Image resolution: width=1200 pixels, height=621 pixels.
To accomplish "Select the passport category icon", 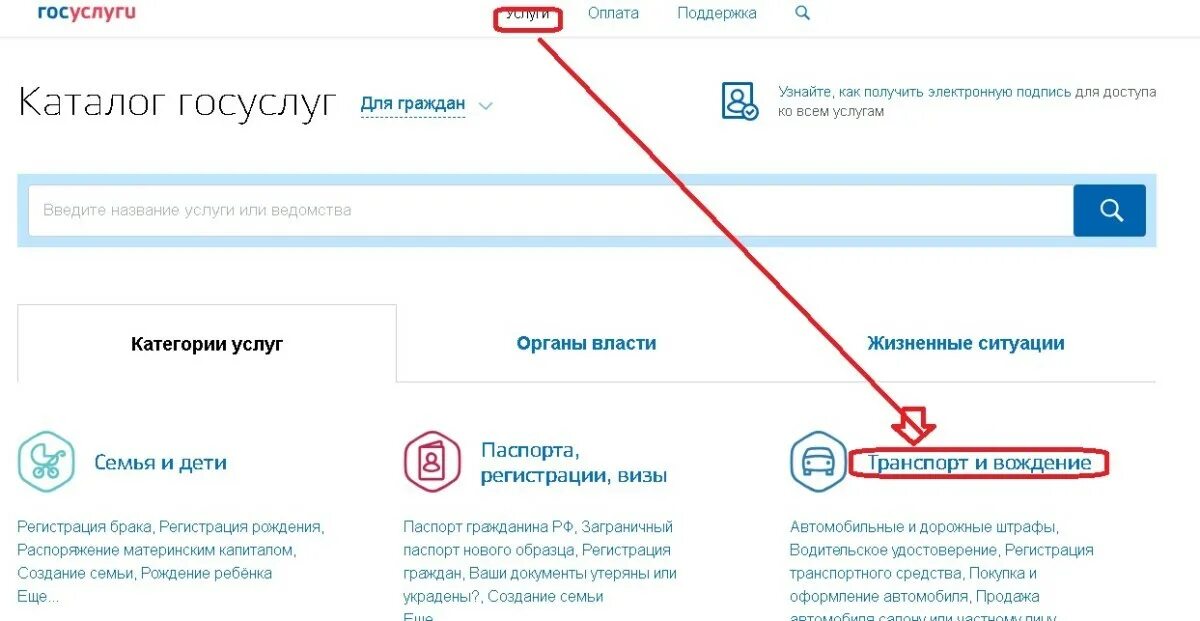I will [x=432, y=462].
